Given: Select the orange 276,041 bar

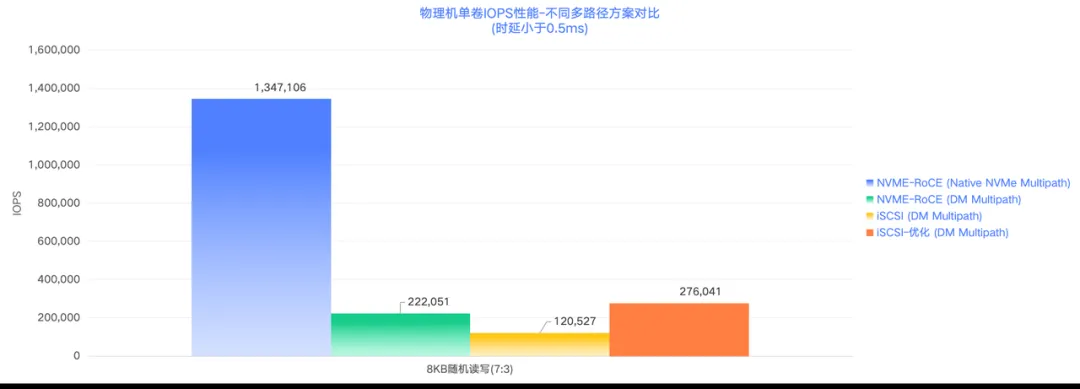Looking at the screenshot, I should (x=679, y=330).
